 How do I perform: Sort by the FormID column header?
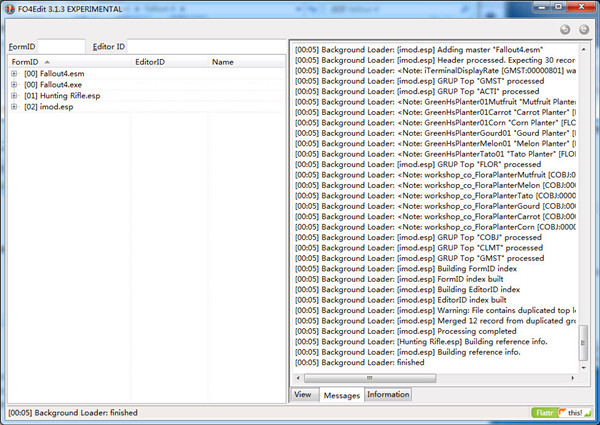(70, 62)
